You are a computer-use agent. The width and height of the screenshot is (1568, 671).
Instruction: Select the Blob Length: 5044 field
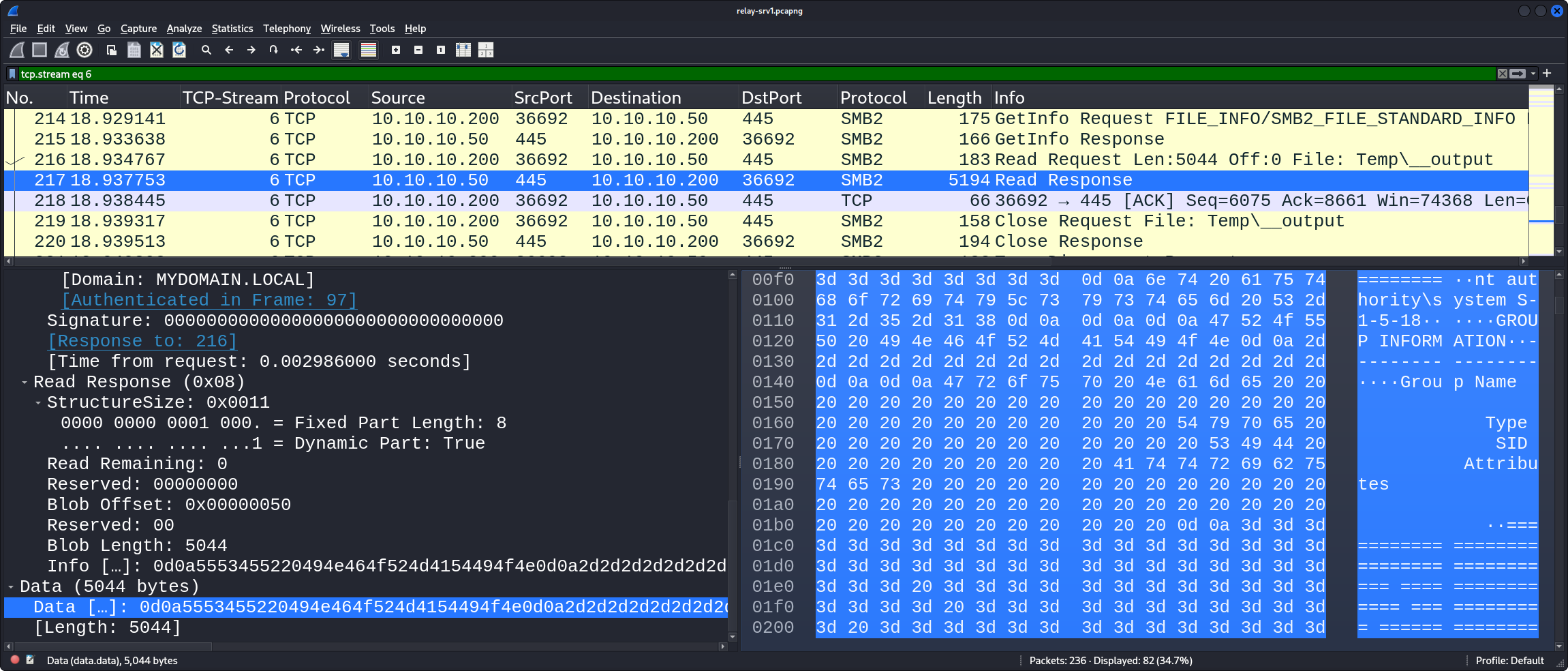point(137,546)
